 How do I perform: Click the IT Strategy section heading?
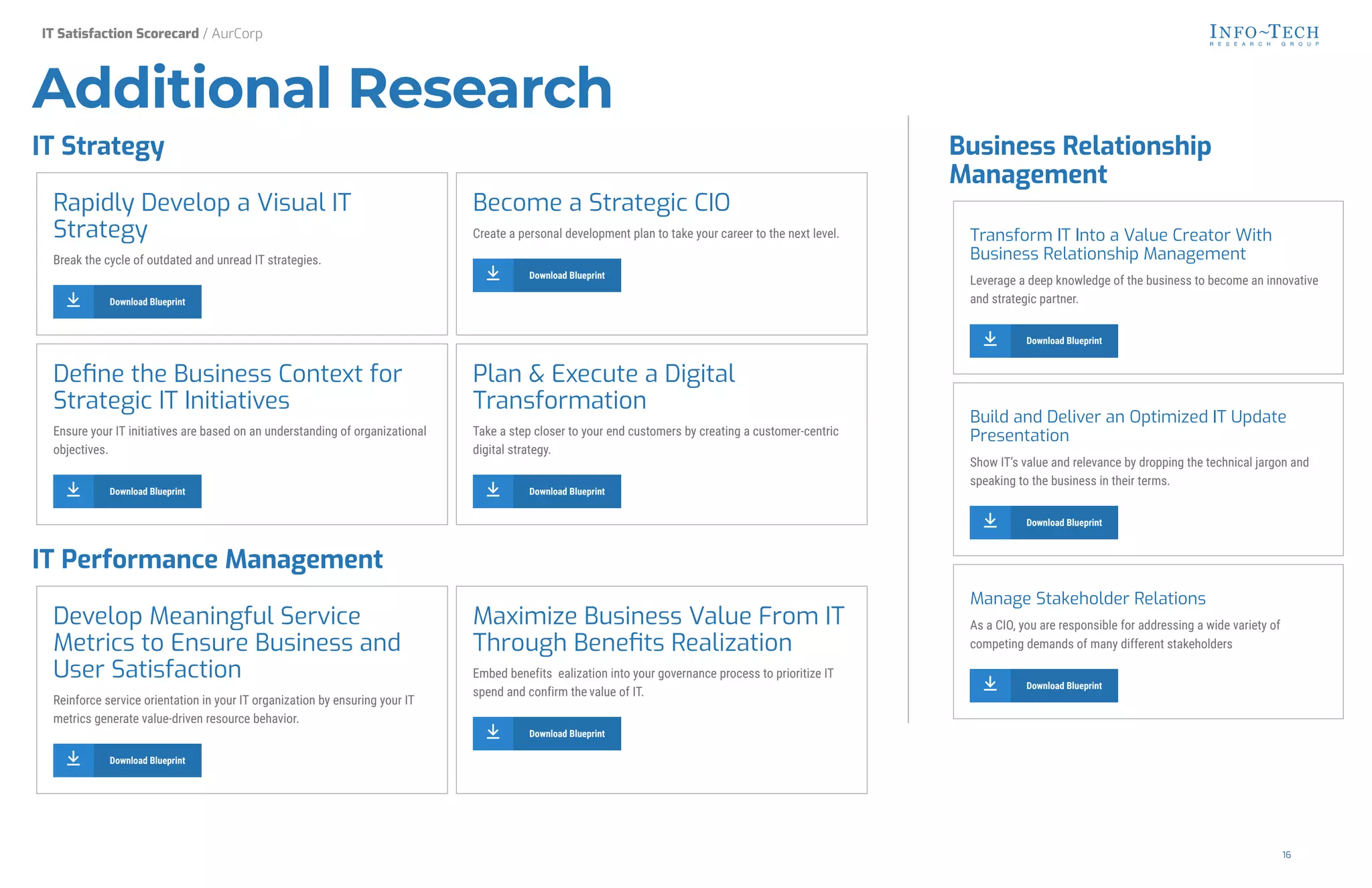pyautogui.click(x=98, y=146)
